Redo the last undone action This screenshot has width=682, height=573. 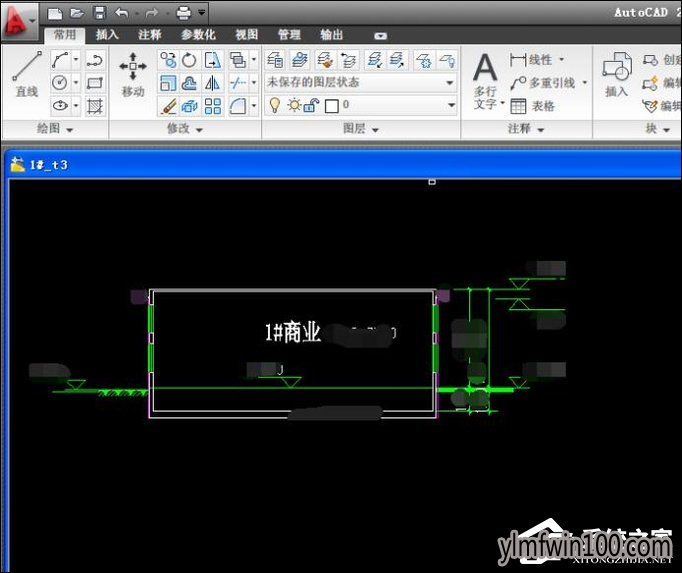(151, 13)
